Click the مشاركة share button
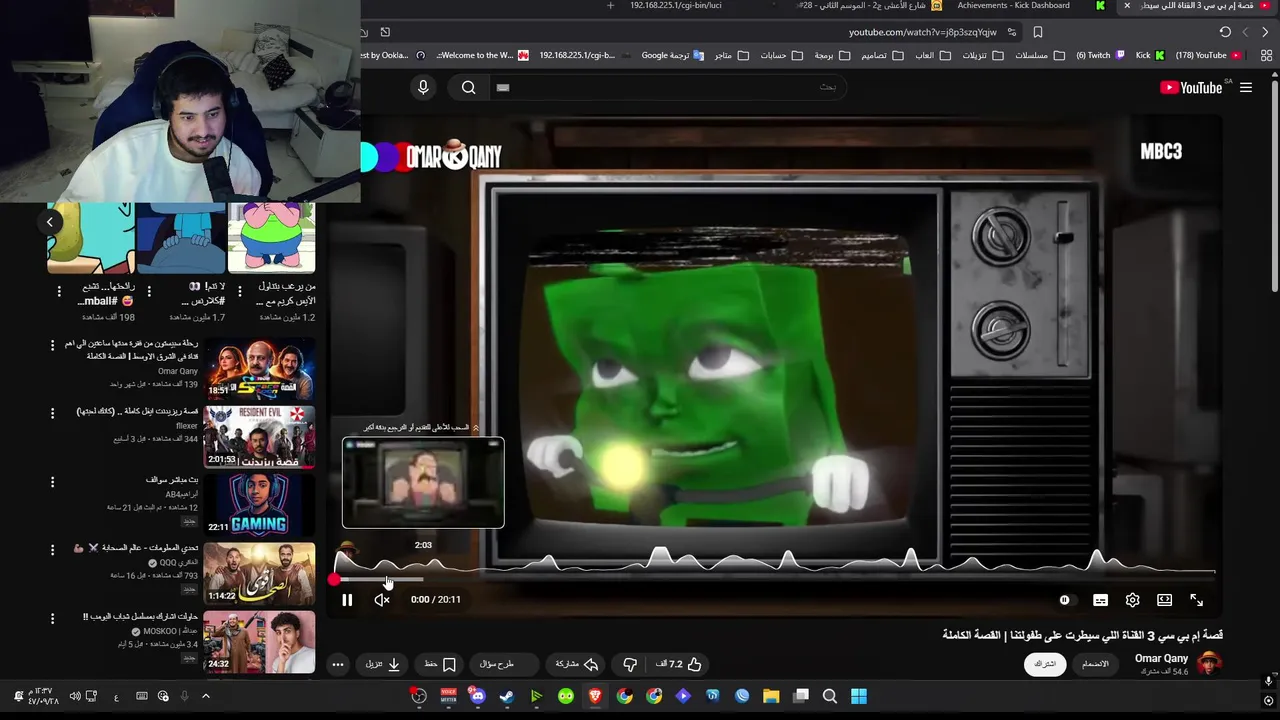This screenshot has width=1280, height=720. point(577,664)
